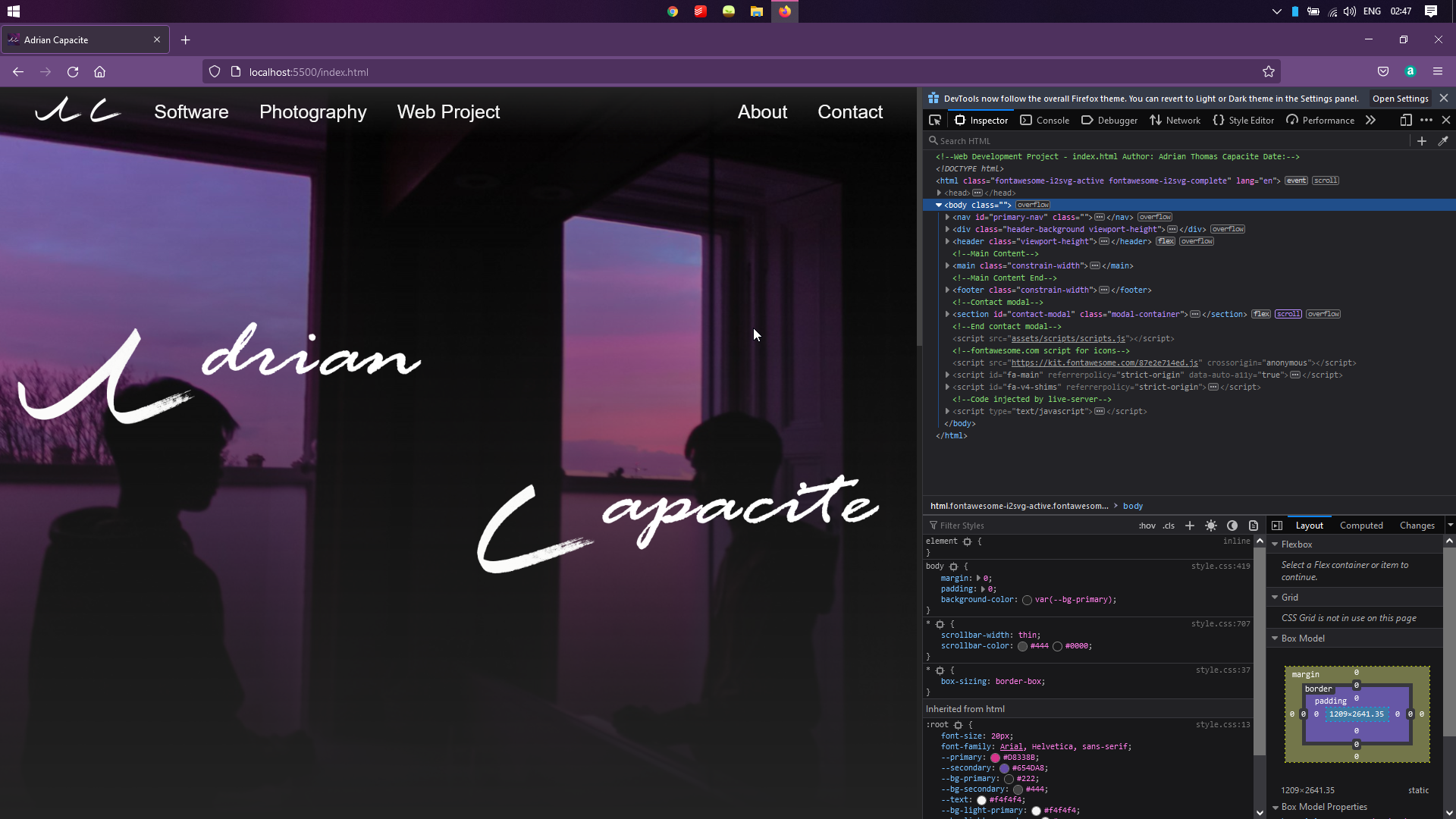Collapse the Box Model section
The height and width of the screenshot is (819, 1456).
click(1275, 639)
